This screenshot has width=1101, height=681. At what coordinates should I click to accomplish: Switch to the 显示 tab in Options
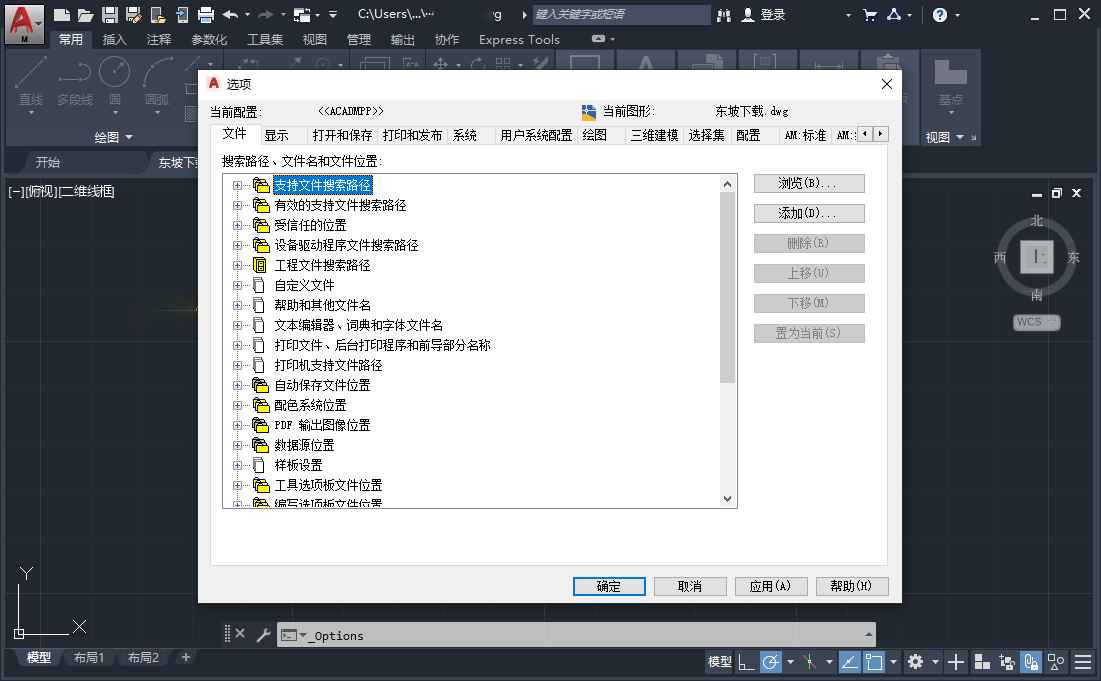coord(277,135)
